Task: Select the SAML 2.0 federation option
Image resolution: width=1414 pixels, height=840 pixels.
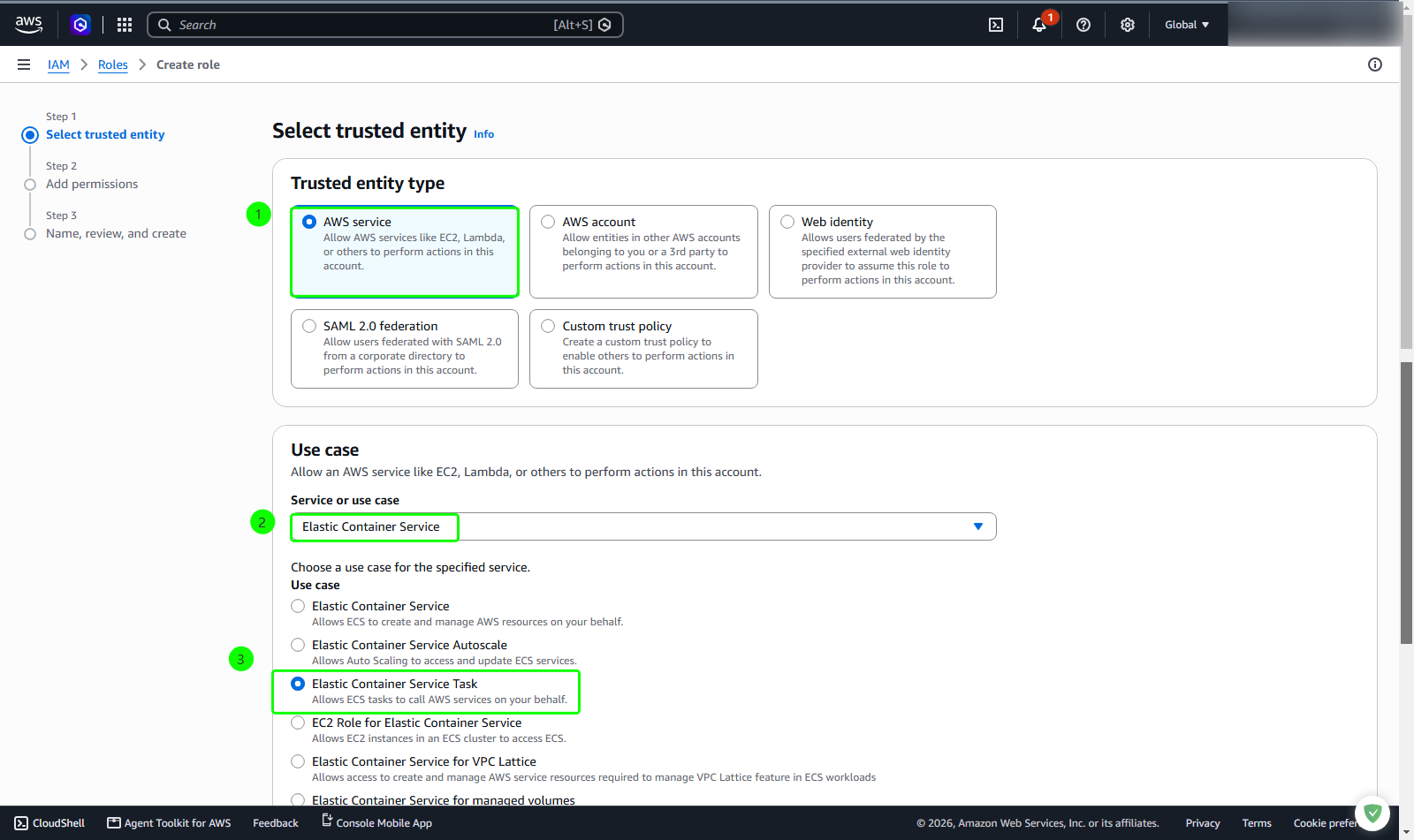Action: (x=405, y=349)
